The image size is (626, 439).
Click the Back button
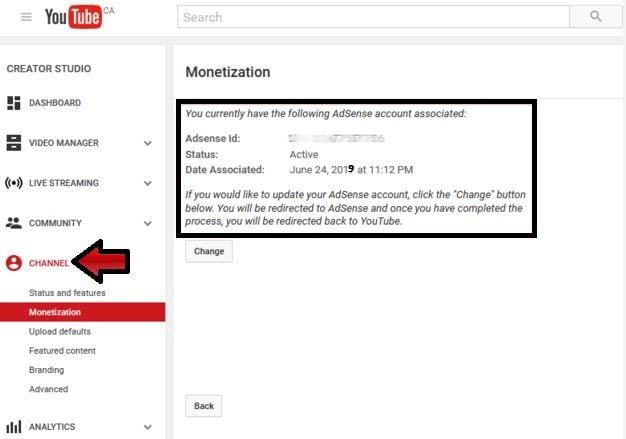pyautogui.click(x=204, y=406)
